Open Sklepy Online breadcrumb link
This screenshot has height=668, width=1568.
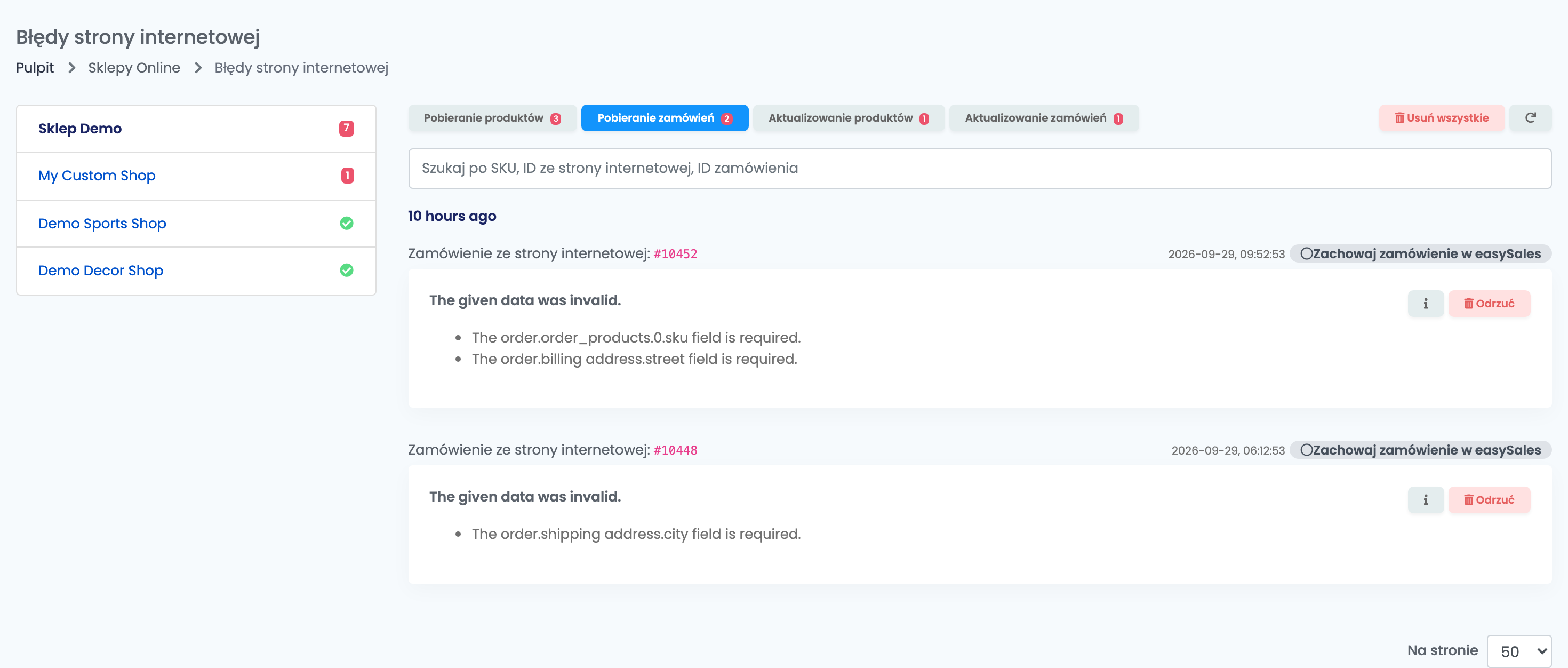(134, 68)
